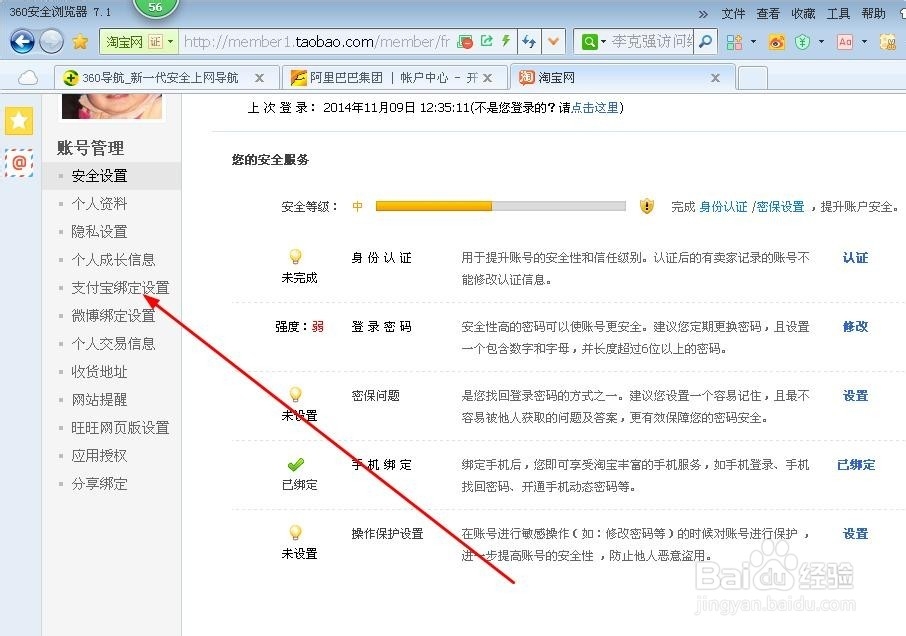This screenshot has width=906, height=636.
Task: Open 微博绑定设置 in account sidebar
Action: coord(113,315)
